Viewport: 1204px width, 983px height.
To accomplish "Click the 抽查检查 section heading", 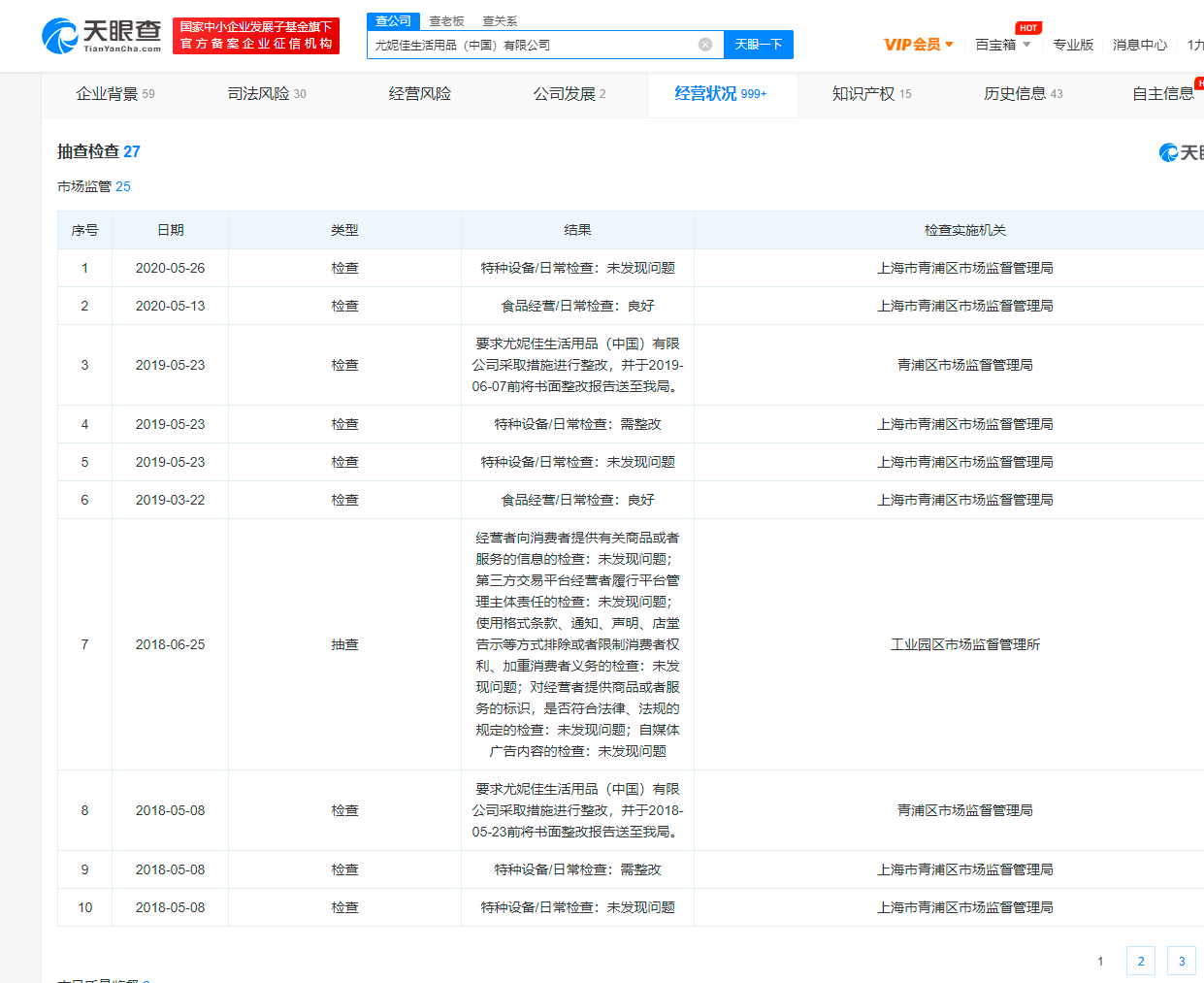I will [99, 151].
